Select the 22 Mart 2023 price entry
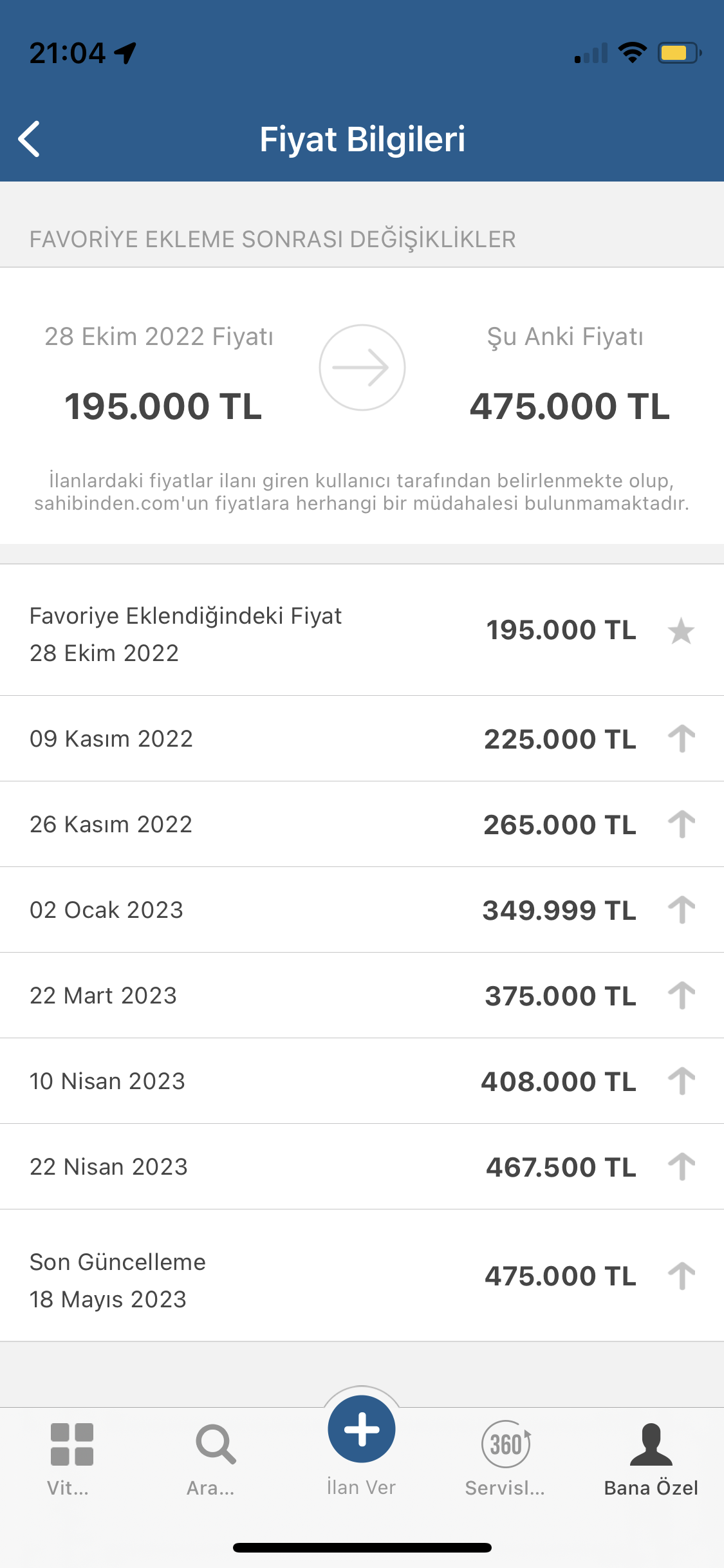The image size is (724, 1568). point(362,995)
